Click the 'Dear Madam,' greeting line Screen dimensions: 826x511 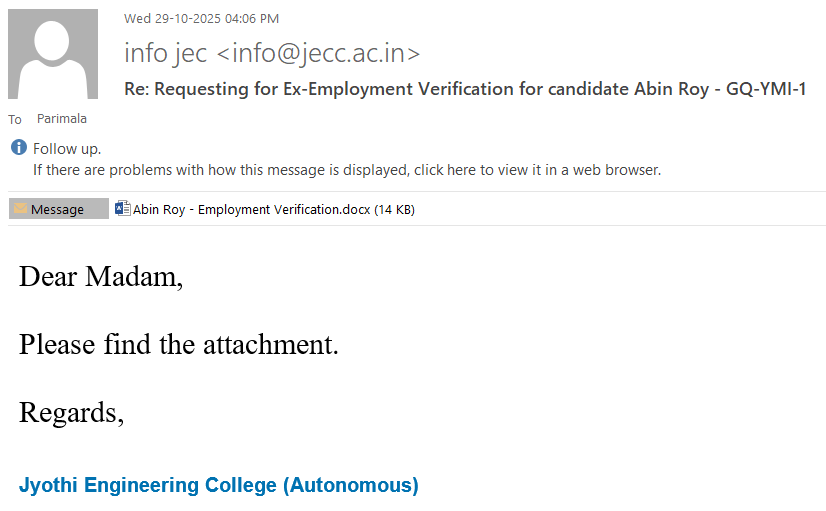(x=101, y=277)
